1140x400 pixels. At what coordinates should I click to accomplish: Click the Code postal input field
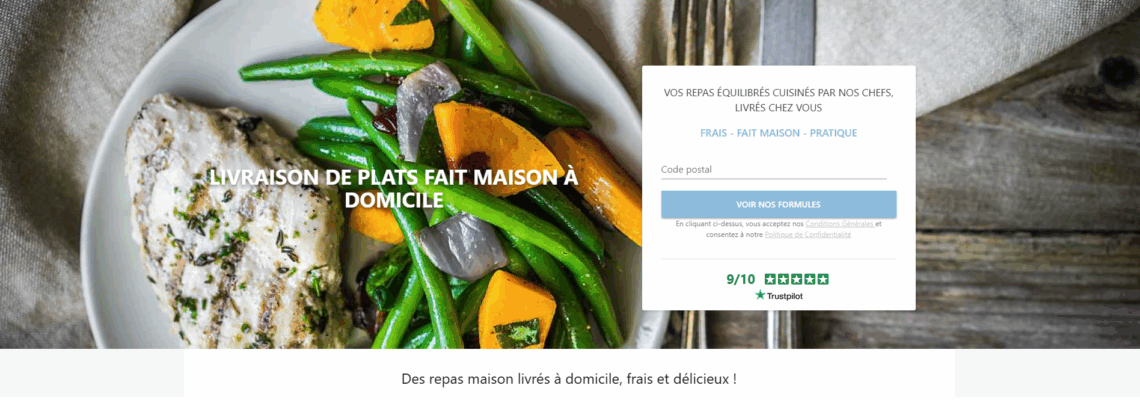774,169
